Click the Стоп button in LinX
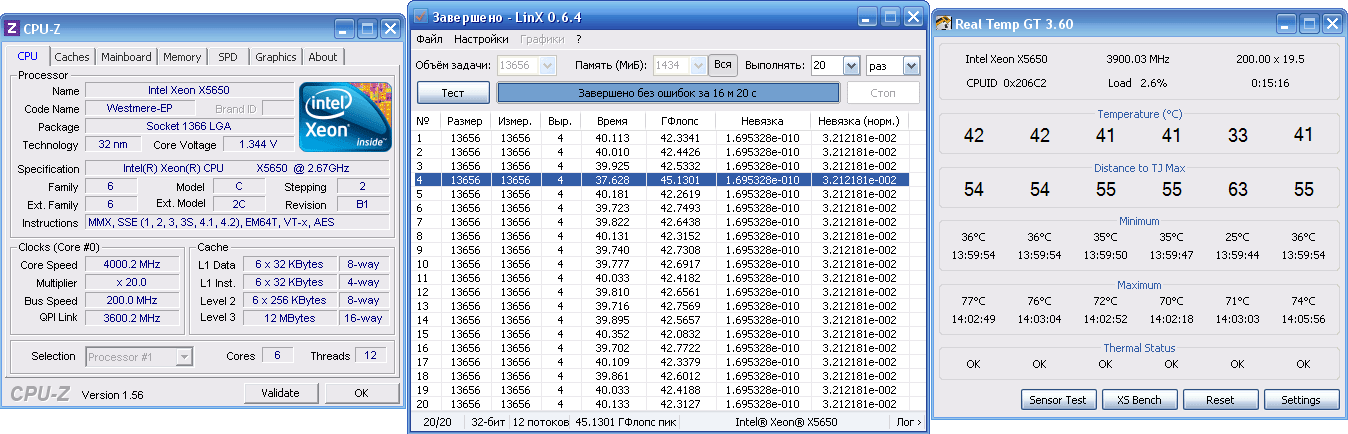This screenshot has width=1348, height=434. [x=883, y=93]
